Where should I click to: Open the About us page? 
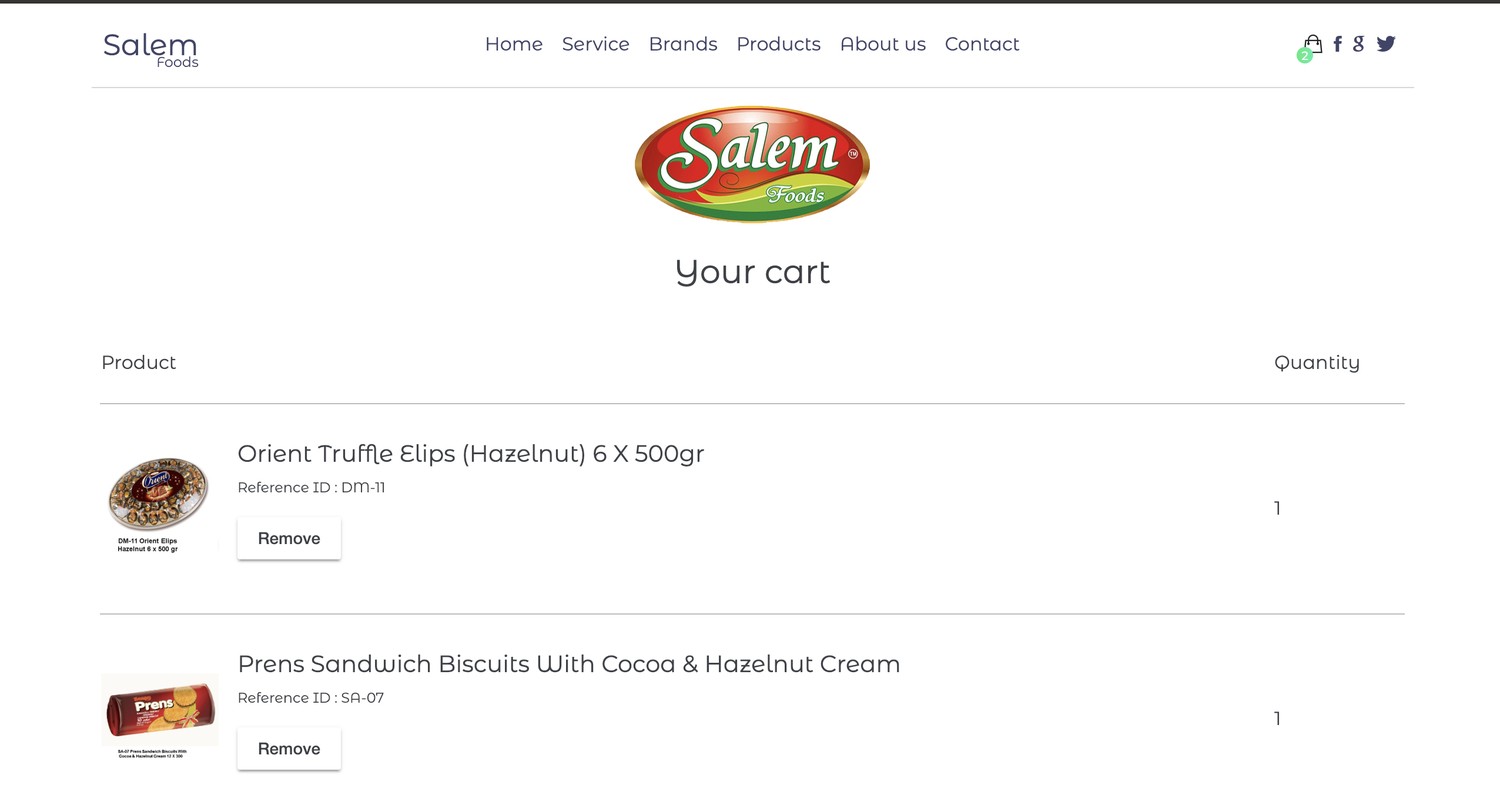coord(883,44)
